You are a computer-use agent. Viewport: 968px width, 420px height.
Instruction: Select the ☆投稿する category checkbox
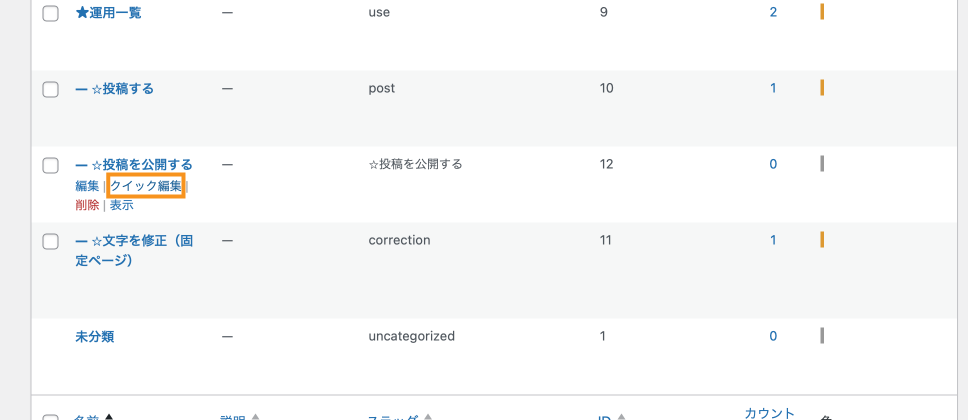51,89
